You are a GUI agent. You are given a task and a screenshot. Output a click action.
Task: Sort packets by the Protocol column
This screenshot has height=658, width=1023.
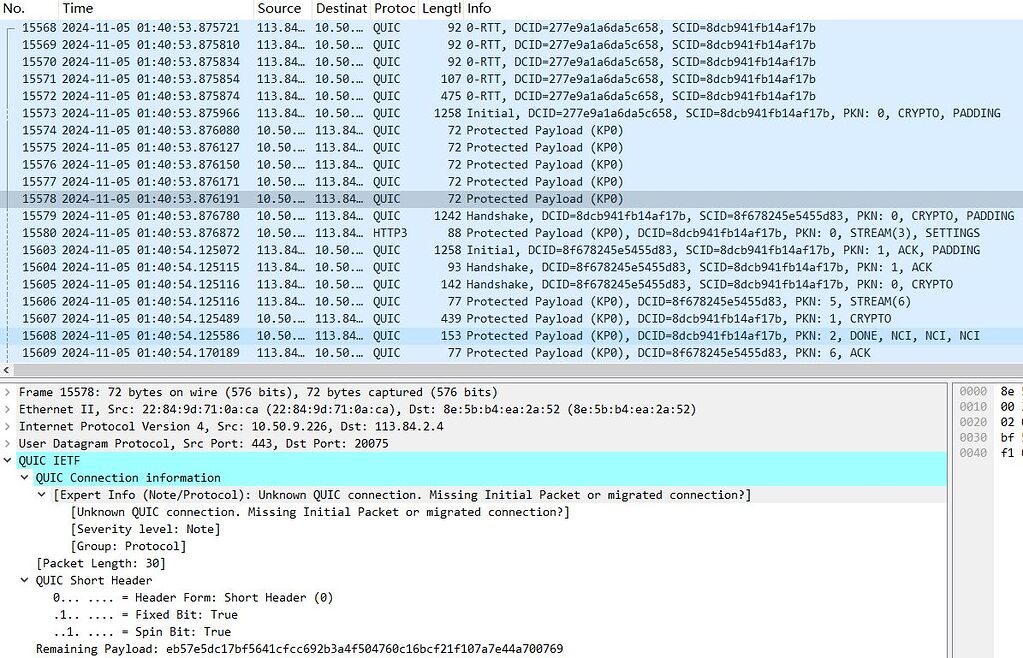(394, 8)
